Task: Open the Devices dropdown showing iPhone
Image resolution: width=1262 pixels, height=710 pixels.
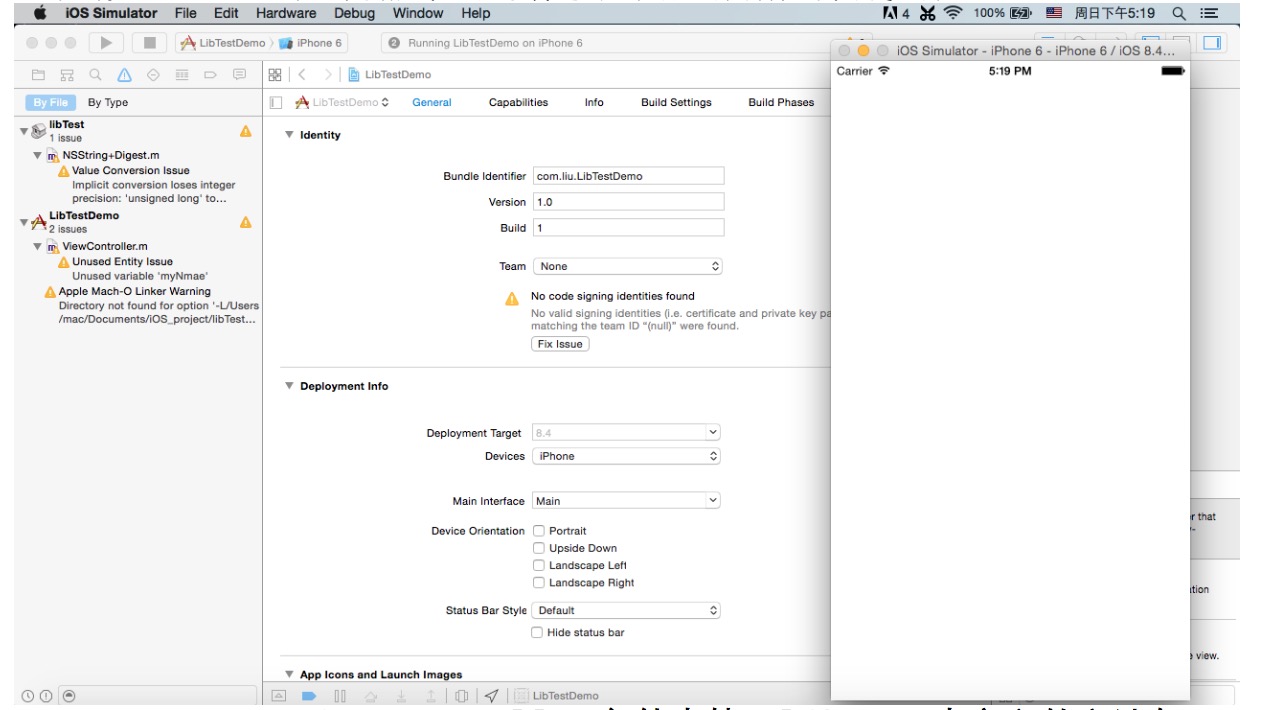Action: [627, 456]
